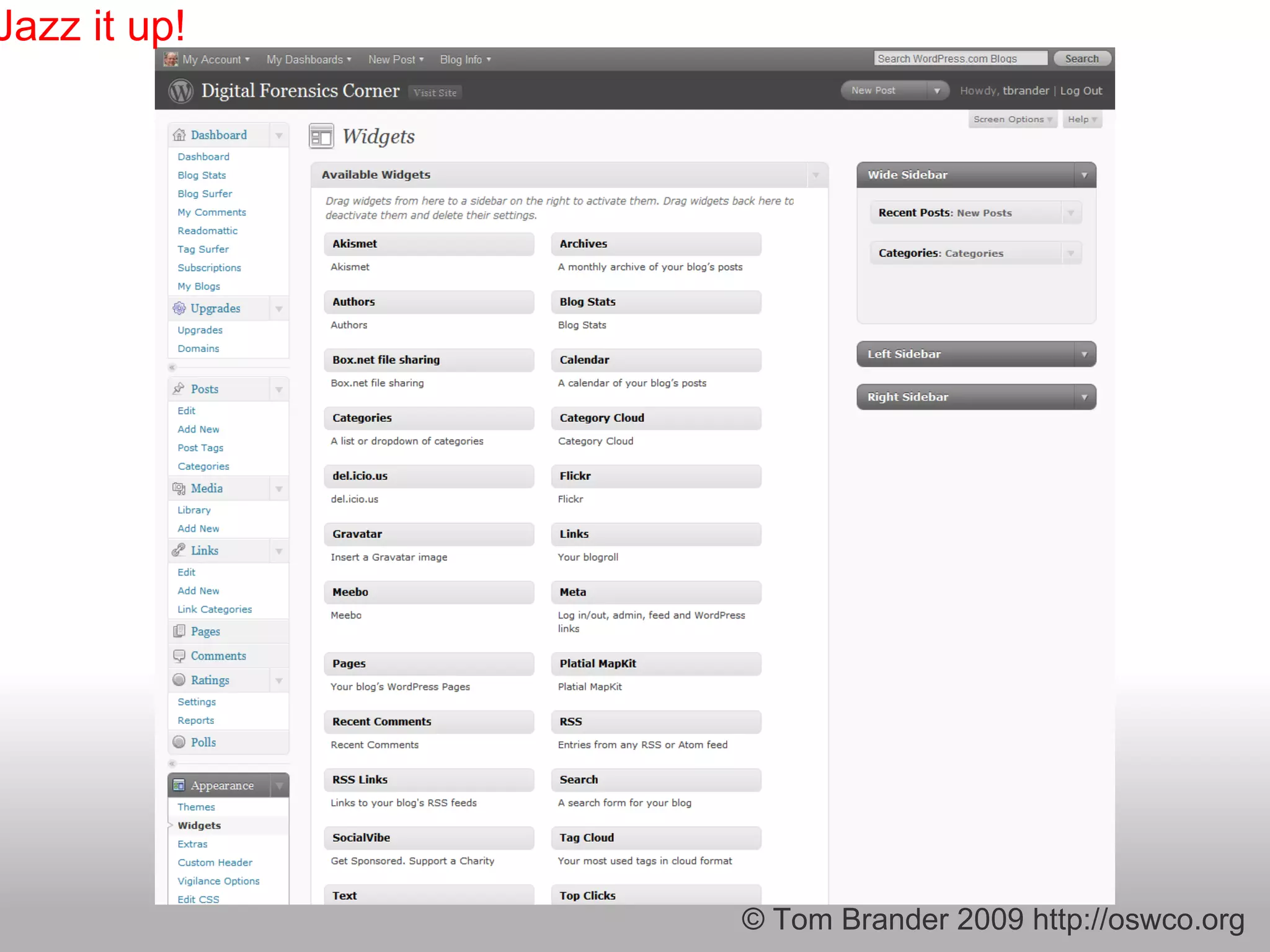
Task: Click the Upgrades gear icon
Action: 179,308
